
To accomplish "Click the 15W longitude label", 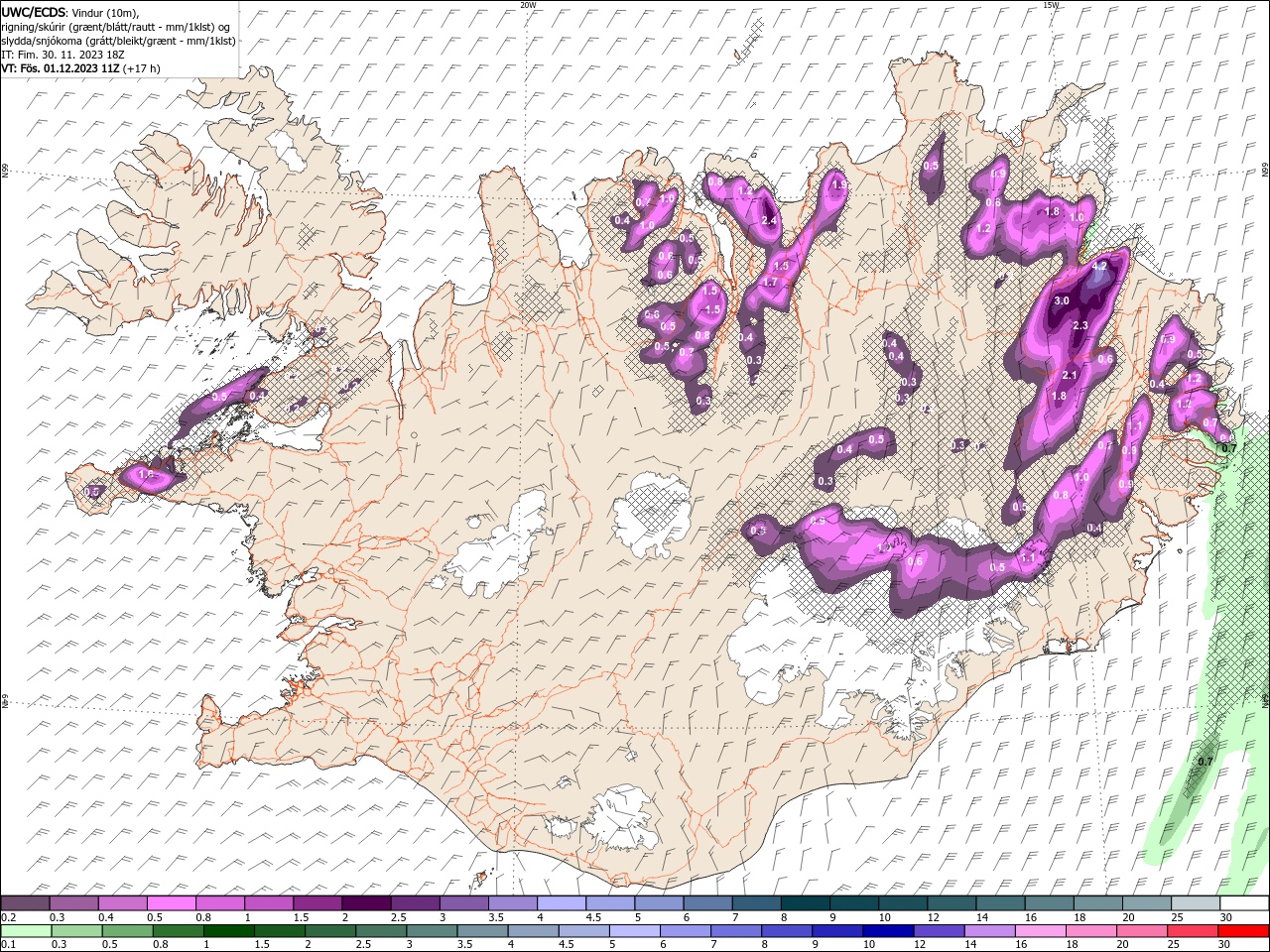I will tap(1051, 5).
